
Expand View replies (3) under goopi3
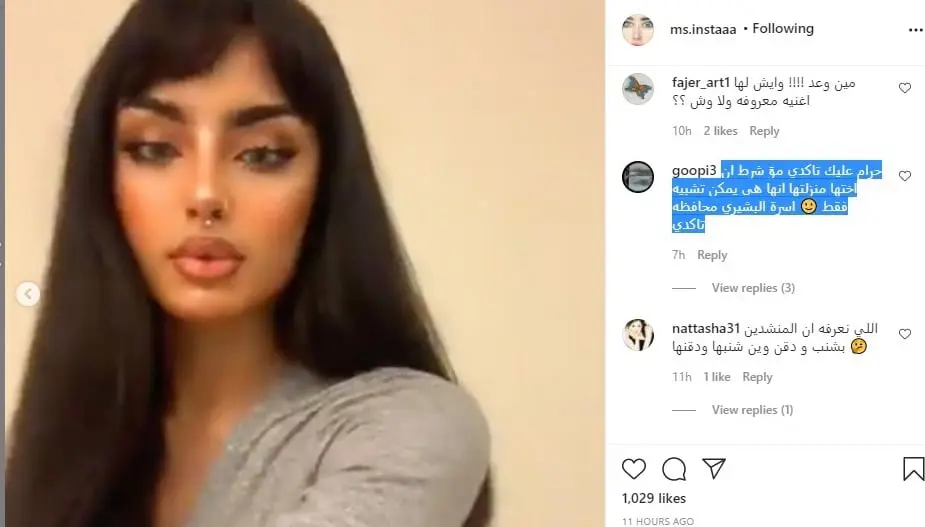pos(753,288)
